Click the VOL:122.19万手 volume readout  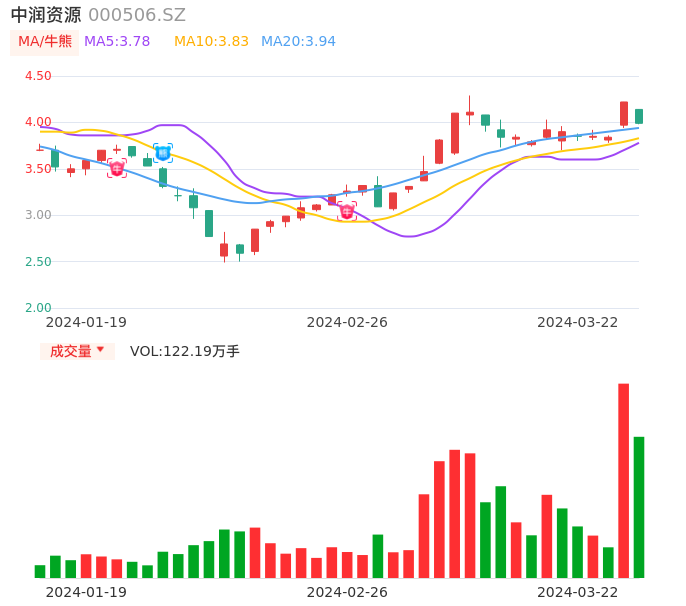pyautogui.click(x=185, y=351)
